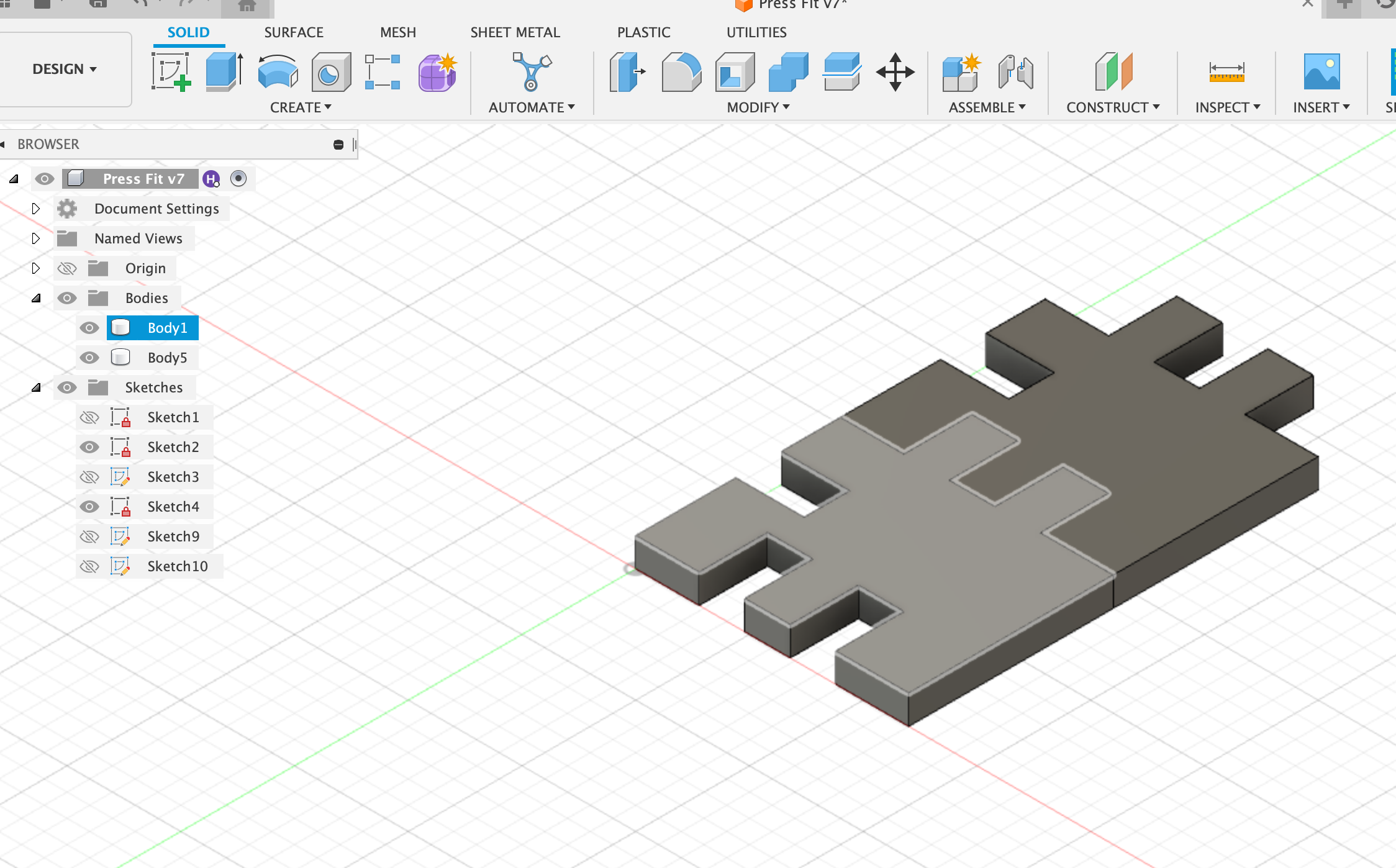
Task: Open the INSERT menu in toolbar
Action: pos(1321,107)
